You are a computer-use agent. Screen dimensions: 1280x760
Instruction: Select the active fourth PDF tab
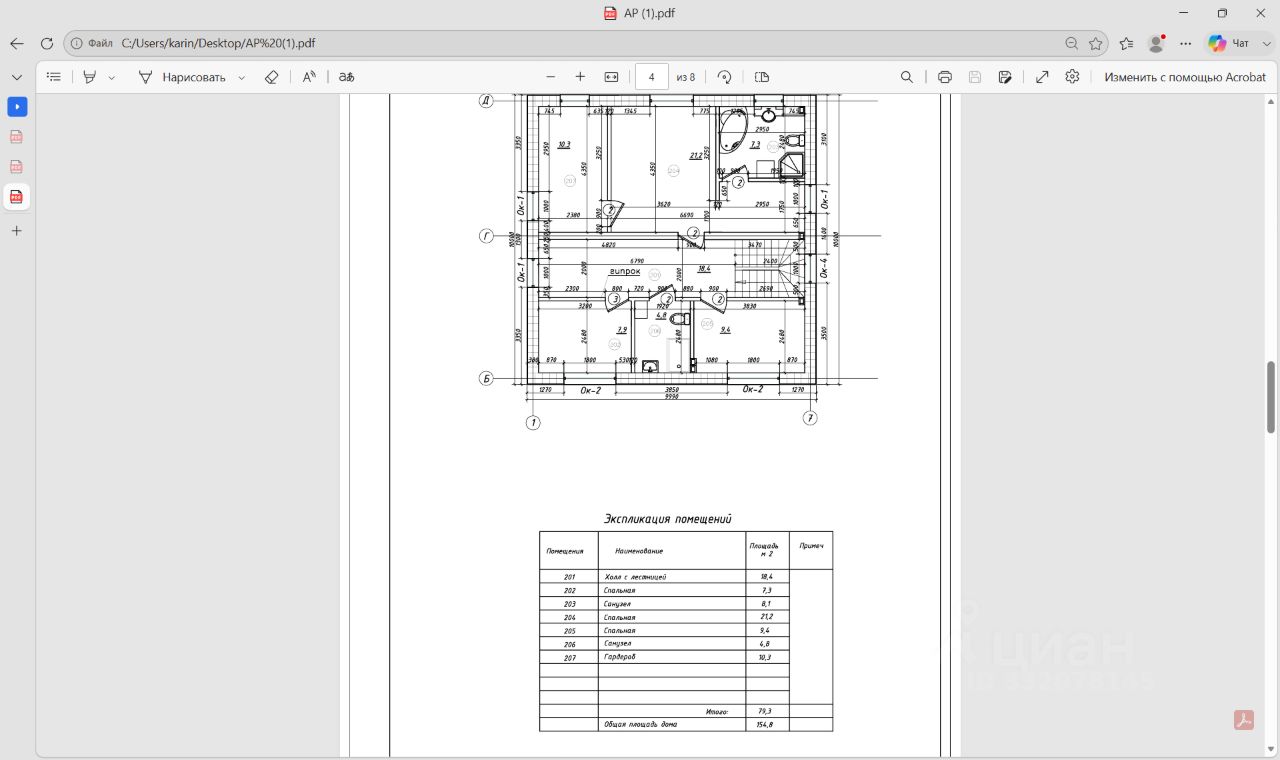(17, 197)
